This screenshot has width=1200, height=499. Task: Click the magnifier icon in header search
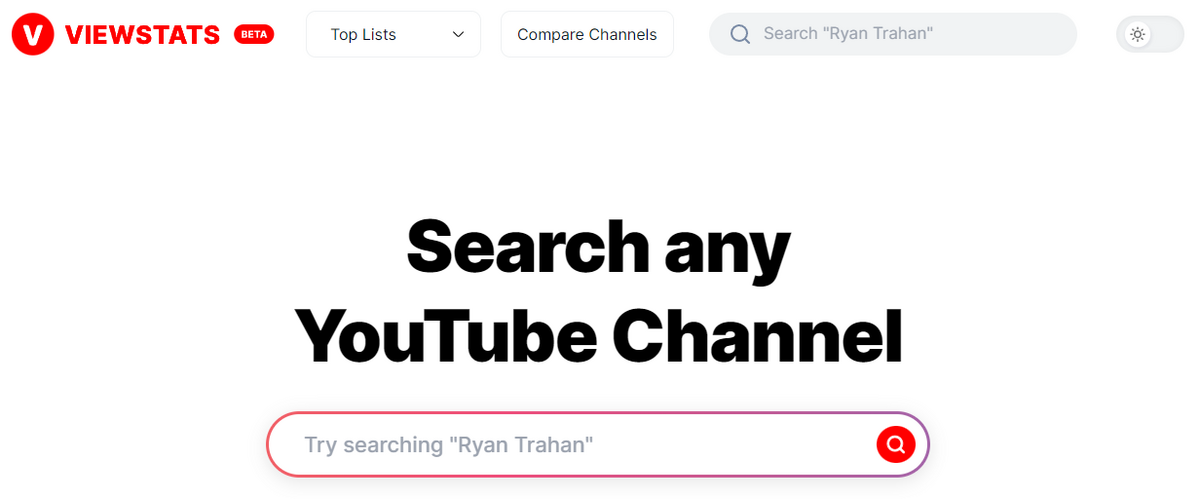click(740, 34)
